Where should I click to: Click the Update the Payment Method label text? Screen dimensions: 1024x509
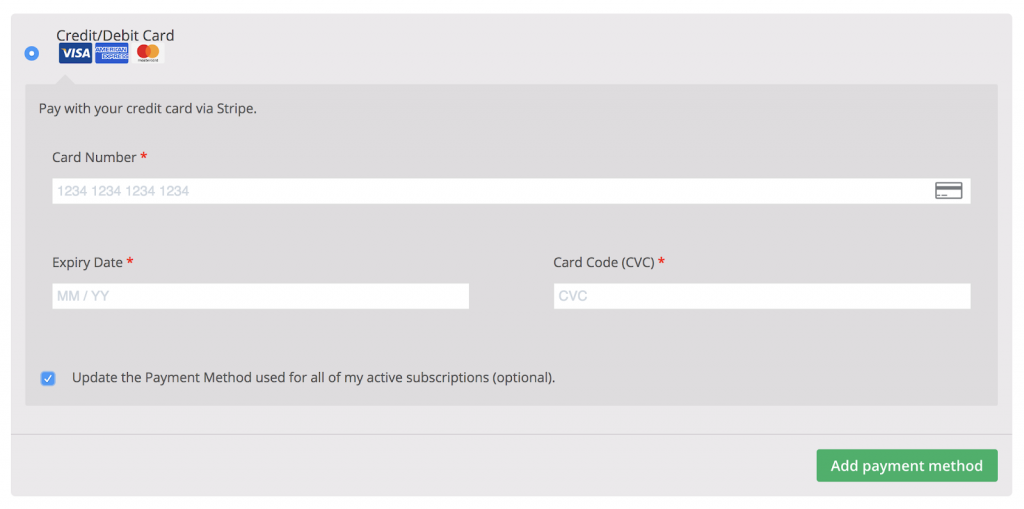coord(313,378)
